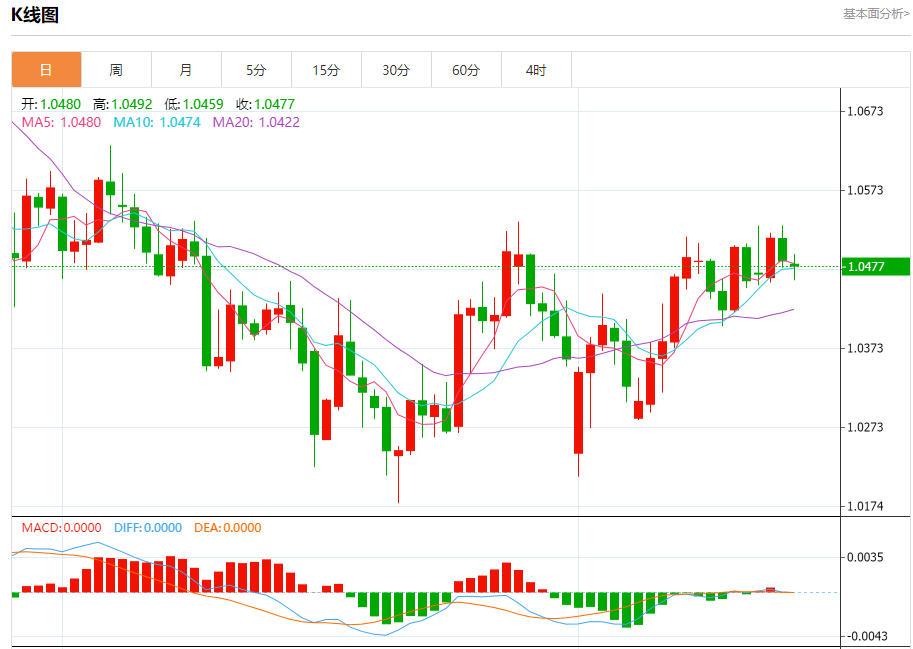Open the 15分 timeframe tab
The width and height of the screenshot is (913, 649).
pyautogui.click(x=326, y=70)
